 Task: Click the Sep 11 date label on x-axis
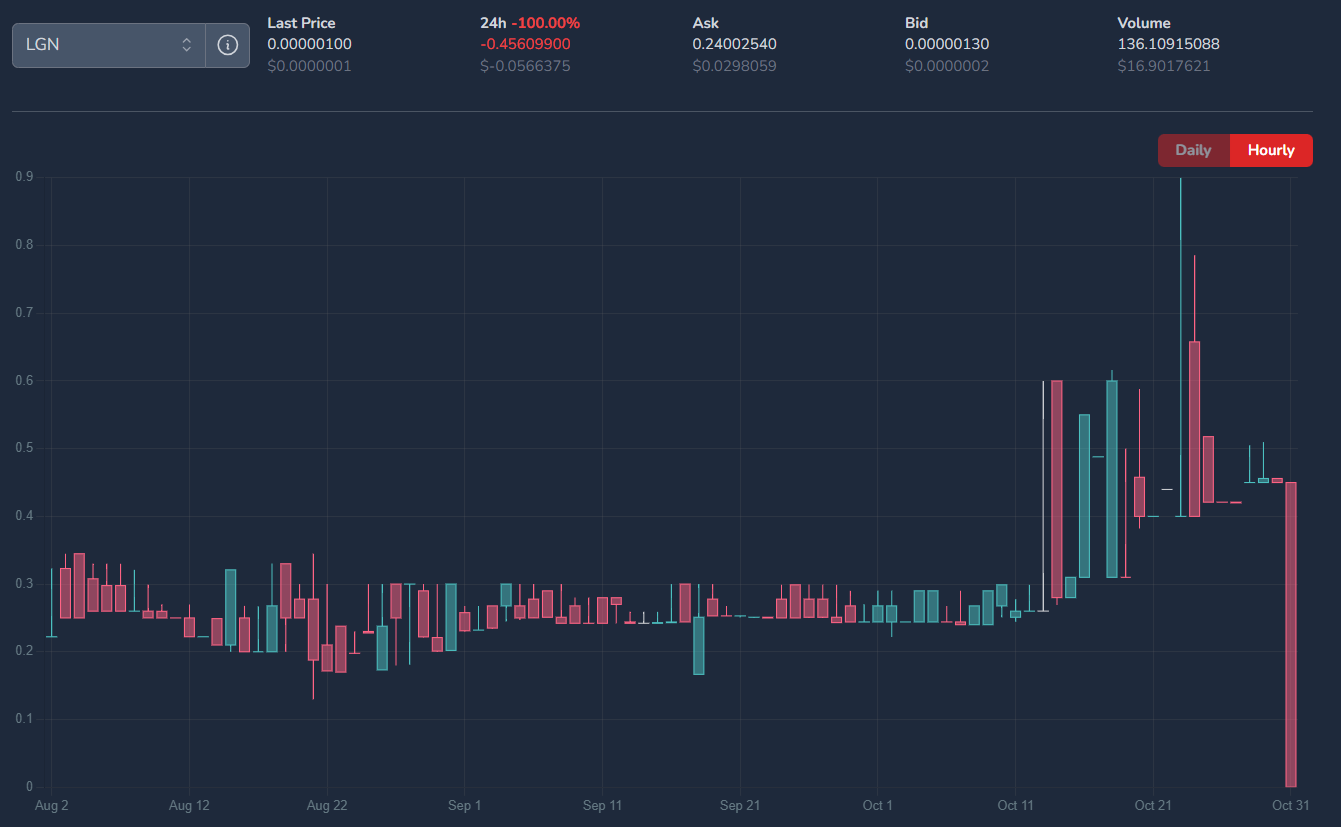click(602, 805)
